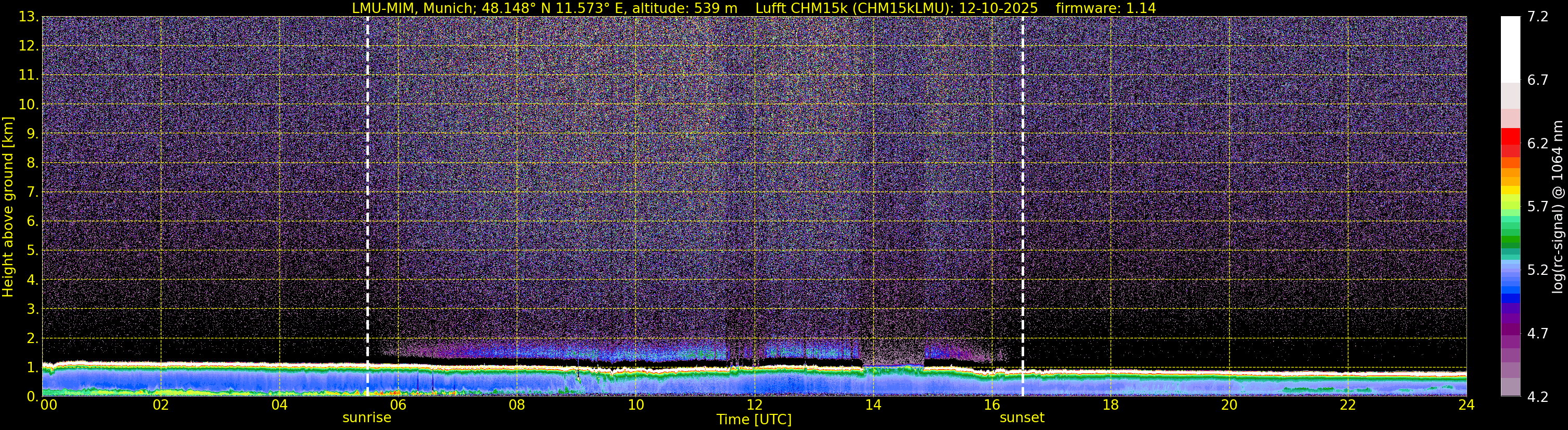Select the station title "LMU-MIM, Munich" with coordinates
The image size is (1568, 430).
pyautogui.click(x=544, y=8)
